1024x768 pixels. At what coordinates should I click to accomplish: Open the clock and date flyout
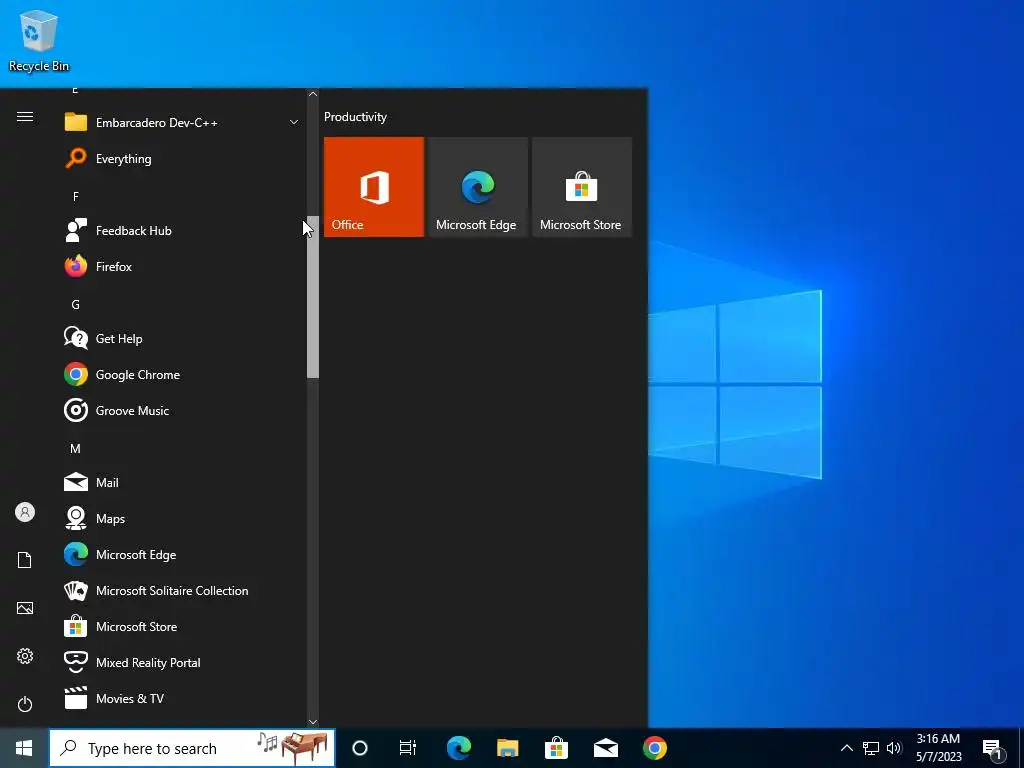tap(938, 748)
